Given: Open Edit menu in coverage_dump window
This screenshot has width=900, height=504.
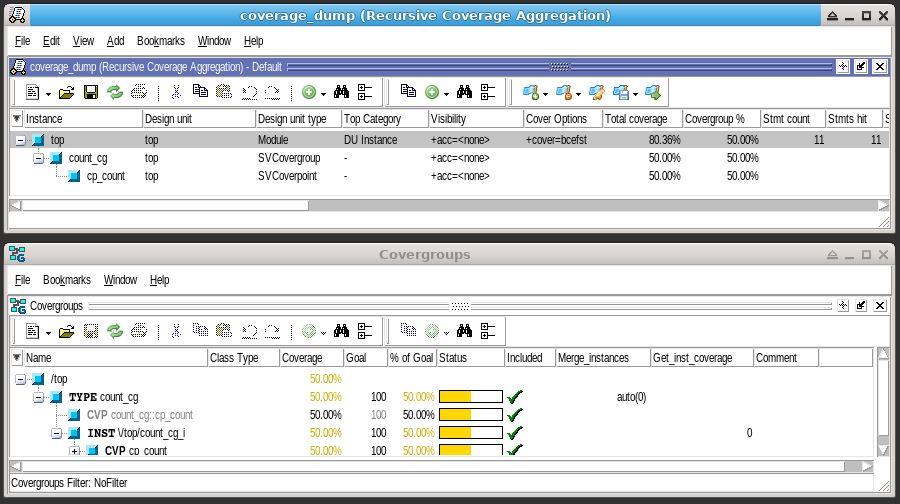Looking at the screenshot, I should point(51,41).
